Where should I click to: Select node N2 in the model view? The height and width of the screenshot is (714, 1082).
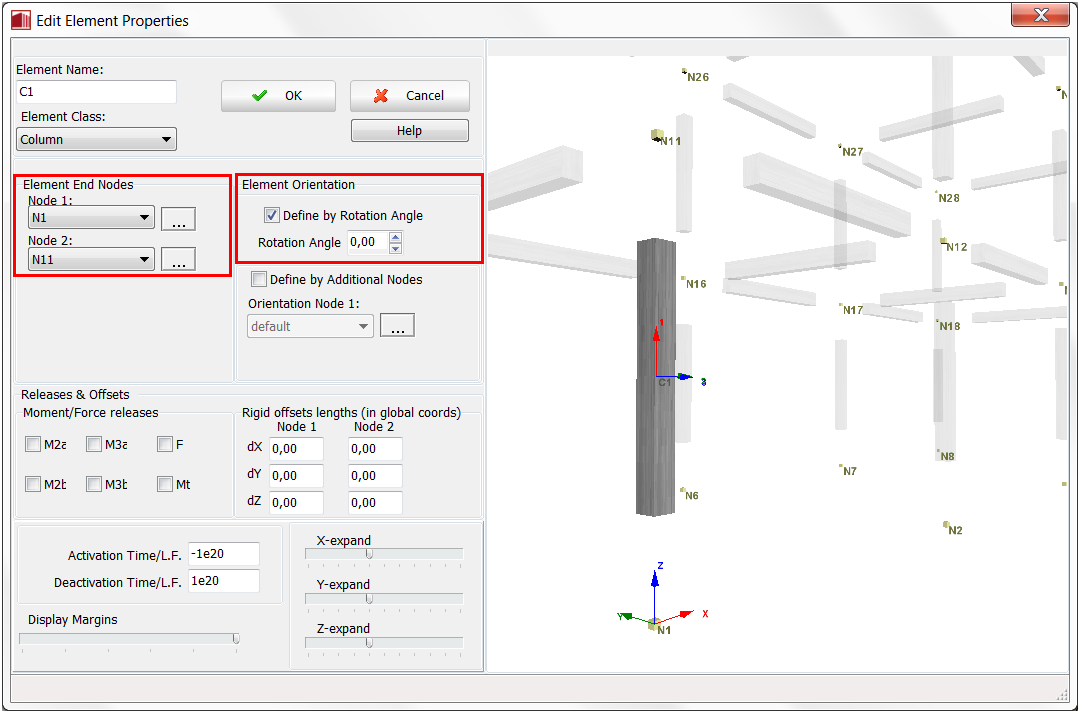pos(946,525)
